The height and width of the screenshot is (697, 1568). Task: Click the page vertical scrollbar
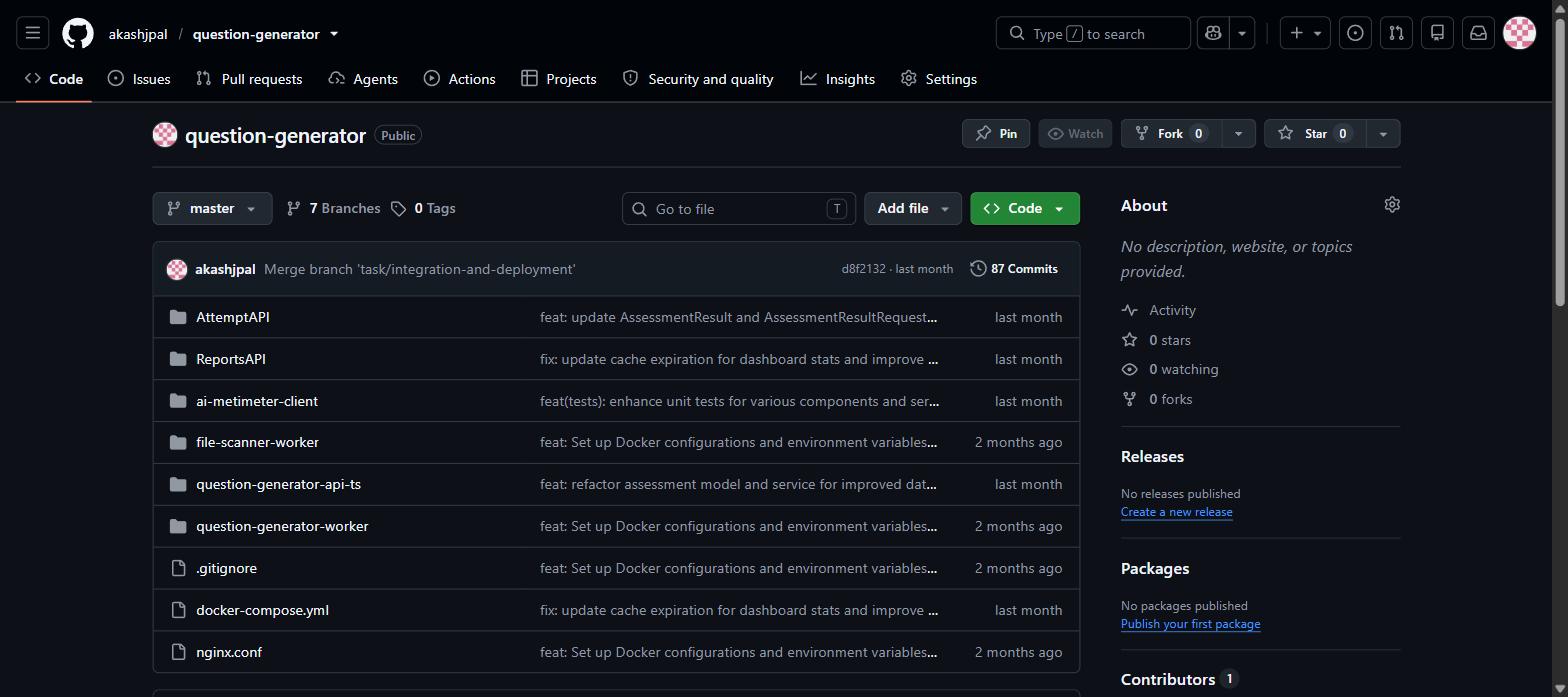click(x=1561, y=160)
